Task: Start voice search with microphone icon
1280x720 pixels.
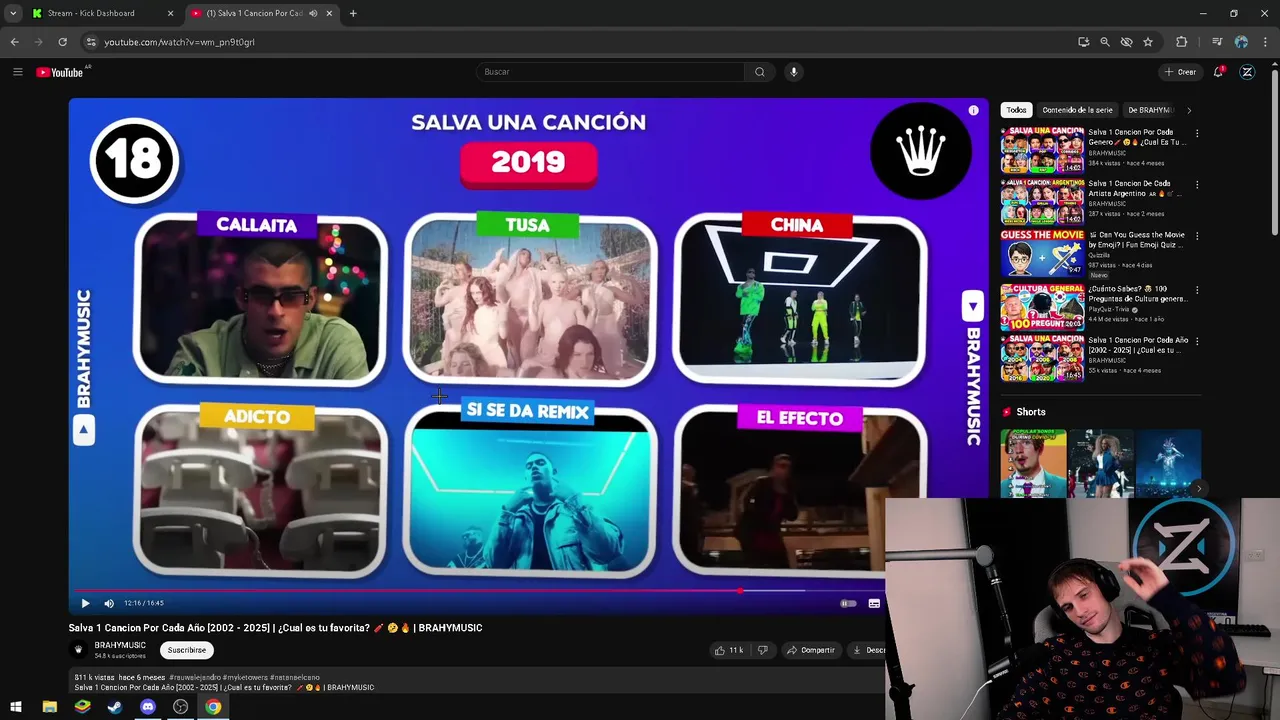Action: click(x=794, y=72)
